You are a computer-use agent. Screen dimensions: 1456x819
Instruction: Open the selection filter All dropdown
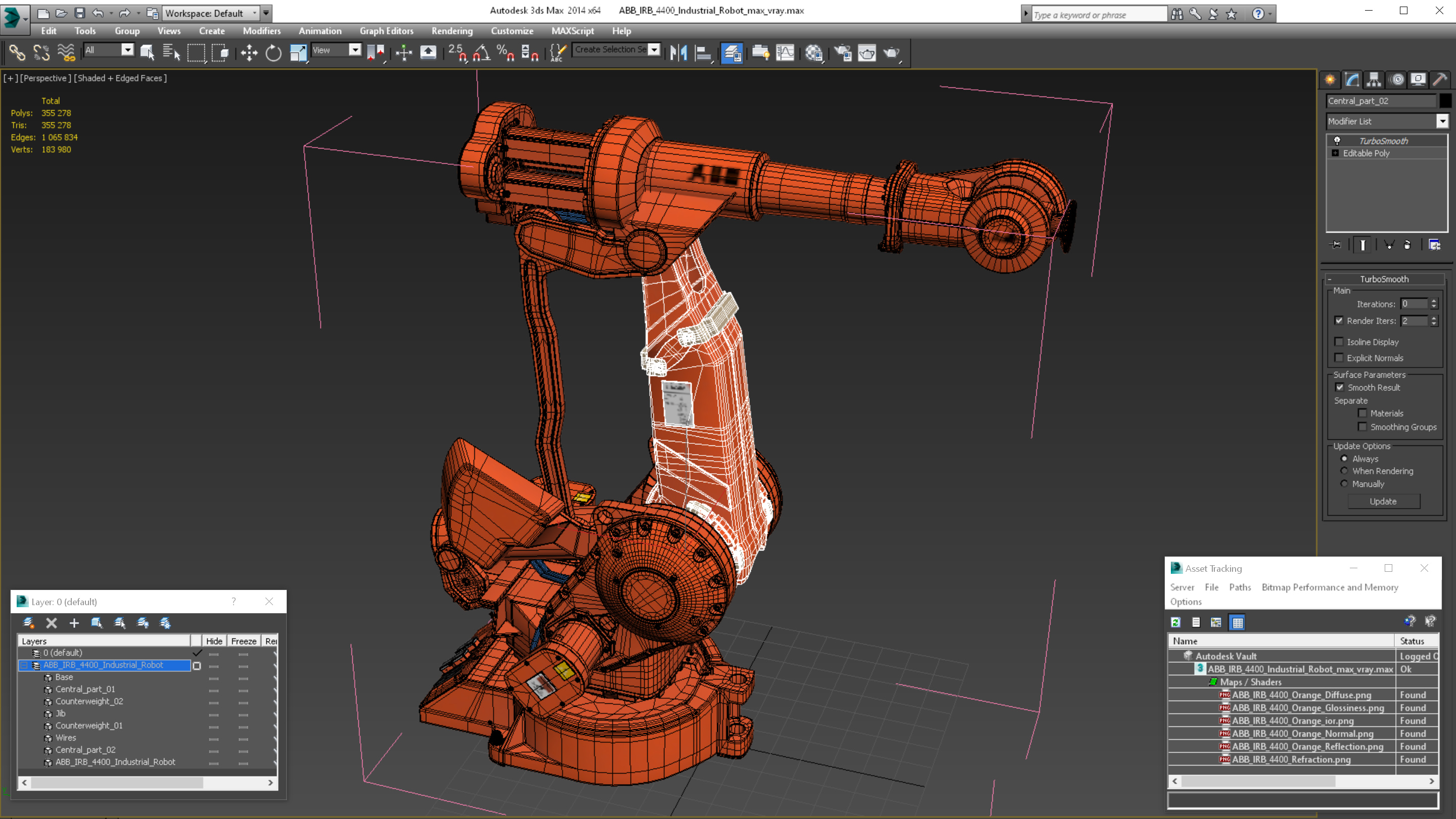pyautogui.click(x=128, y=50)
